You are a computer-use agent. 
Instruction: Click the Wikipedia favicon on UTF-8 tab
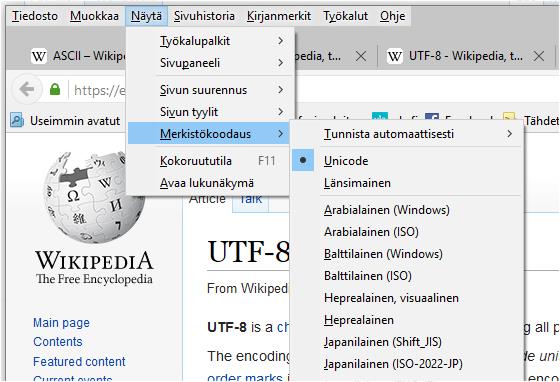pos(394,56)
